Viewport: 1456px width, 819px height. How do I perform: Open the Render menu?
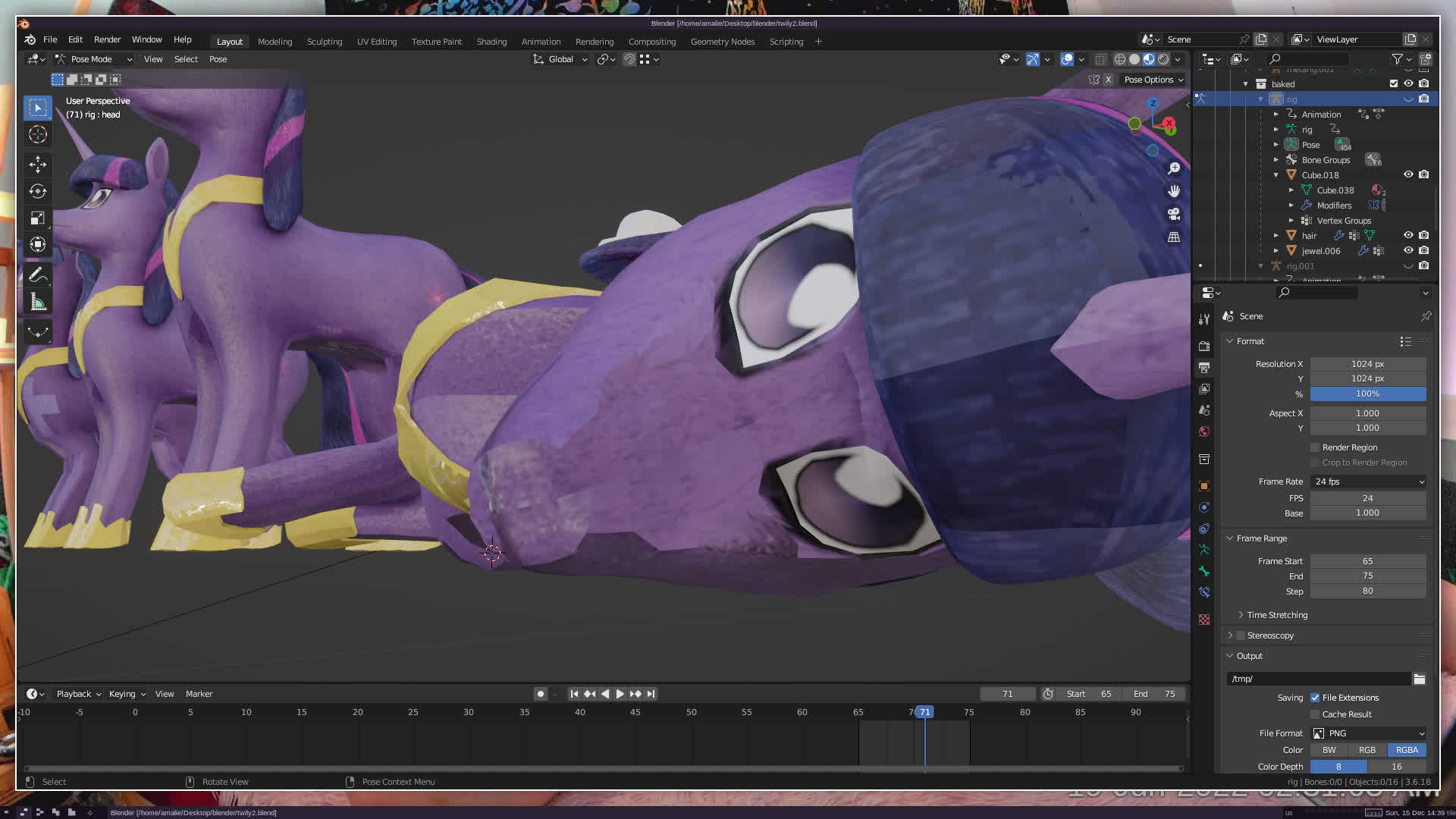click(x=107, y=39)
